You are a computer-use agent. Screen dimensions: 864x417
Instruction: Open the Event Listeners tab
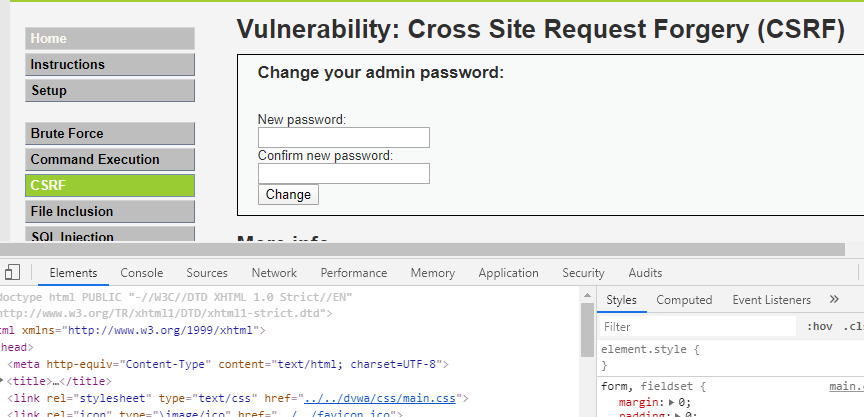tap(771, 300)
